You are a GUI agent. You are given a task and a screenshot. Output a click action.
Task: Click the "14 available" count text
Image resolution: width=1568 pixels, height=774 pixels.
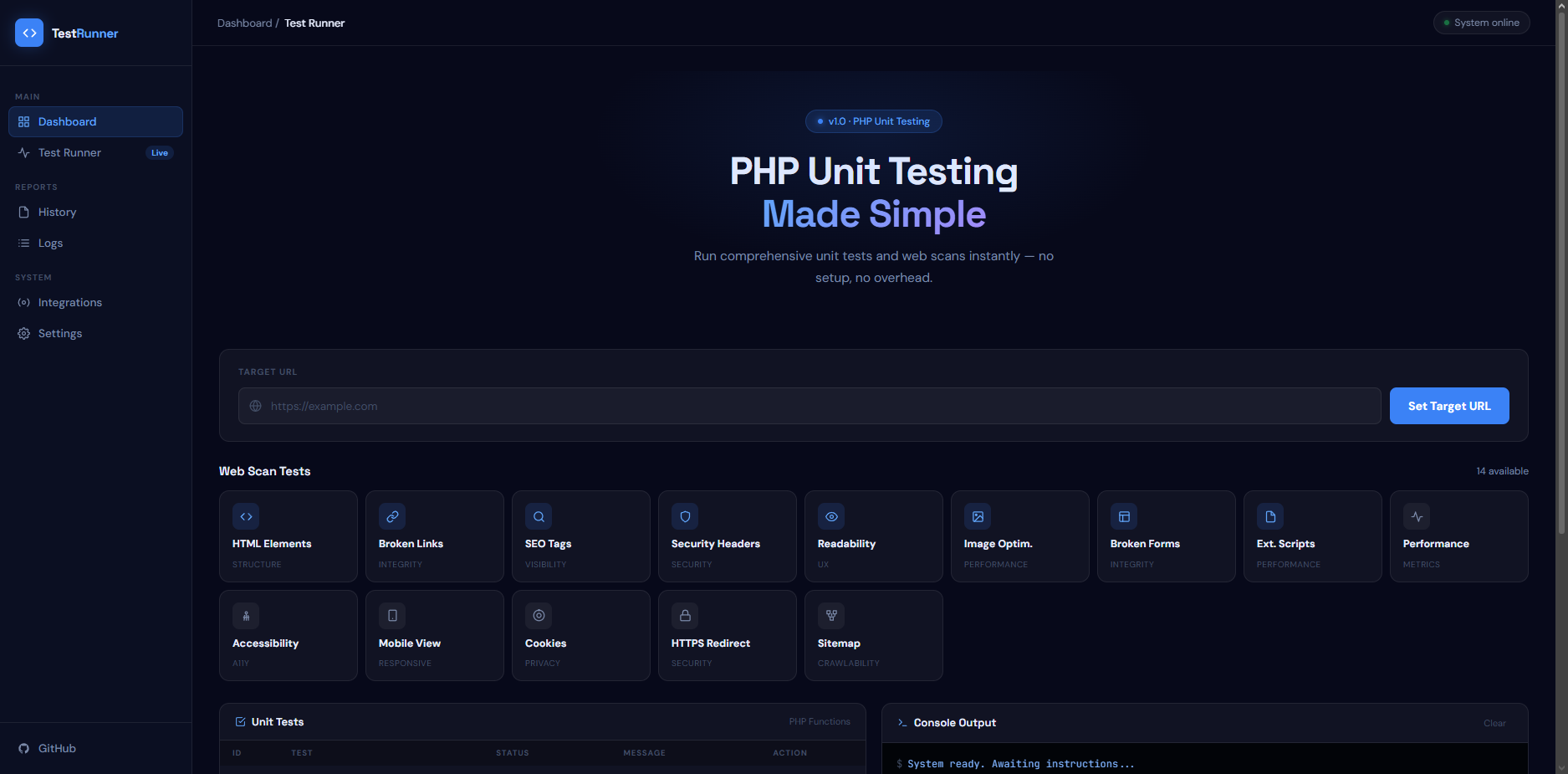pos(1502,471)
